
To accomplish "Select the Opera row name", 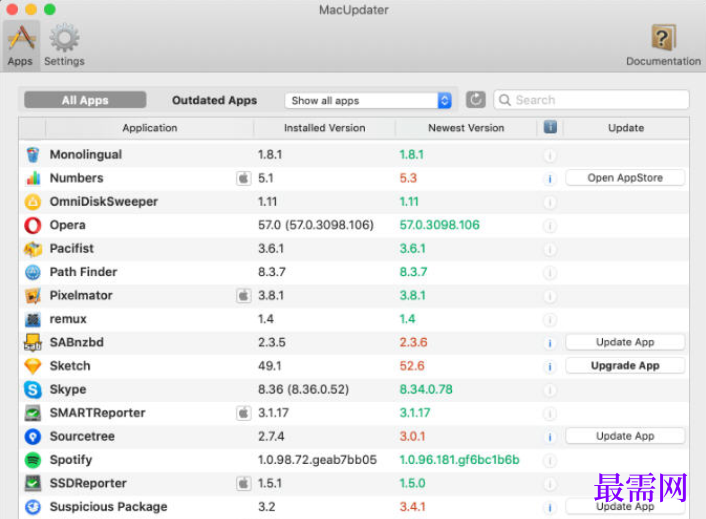I will click(68, 225).
